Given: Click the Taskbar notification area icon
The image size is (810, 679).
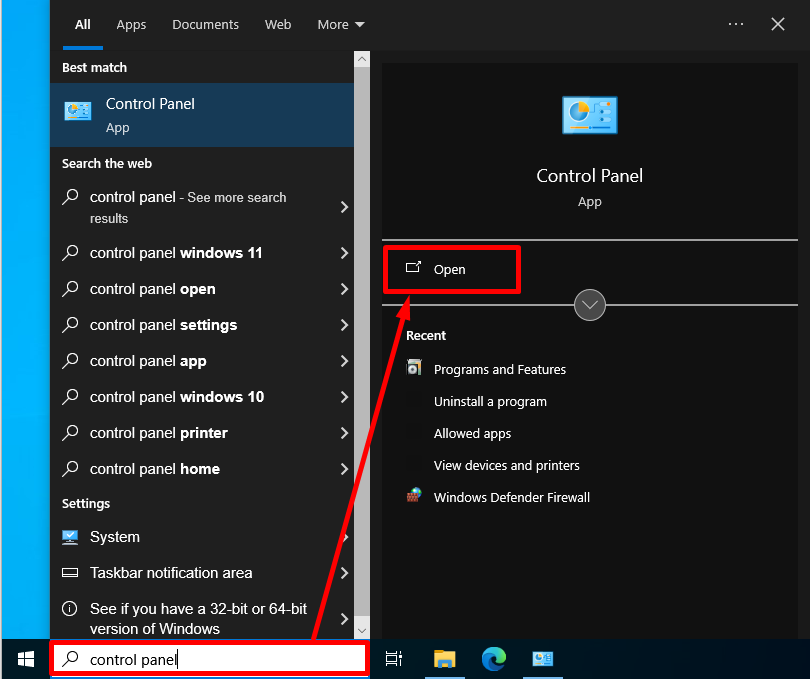Looking at the screenshot, I should tap(70, 573).
